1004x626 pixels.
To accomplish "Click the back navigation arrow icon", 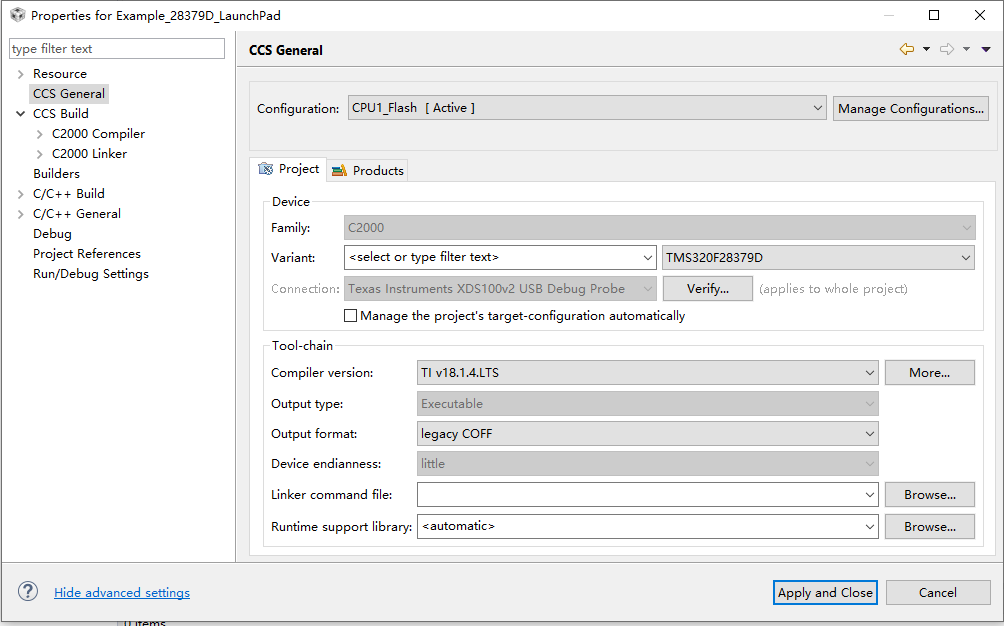I will click(x=907, y=49).
